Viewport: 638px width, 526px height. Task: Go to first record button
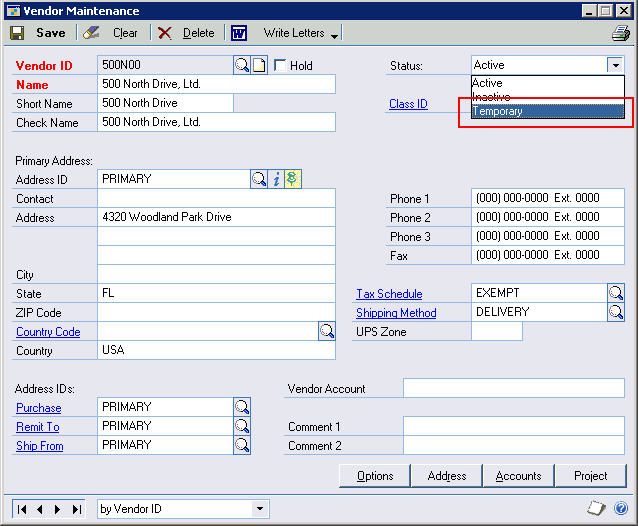pos(22,509)
